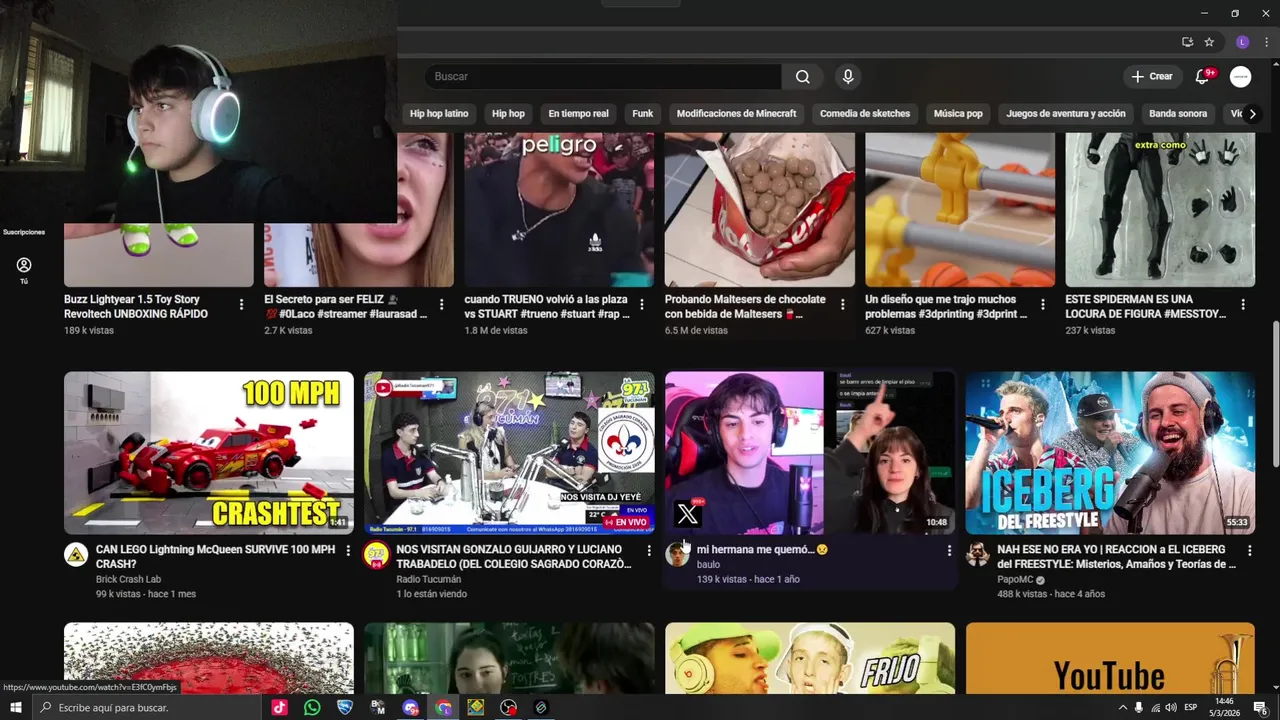Image resolution: width=1280 pixels, height=720 pixels.
Task: Open the CRASHTEST LEGO video thumbnail
Action: pos(209,453)
